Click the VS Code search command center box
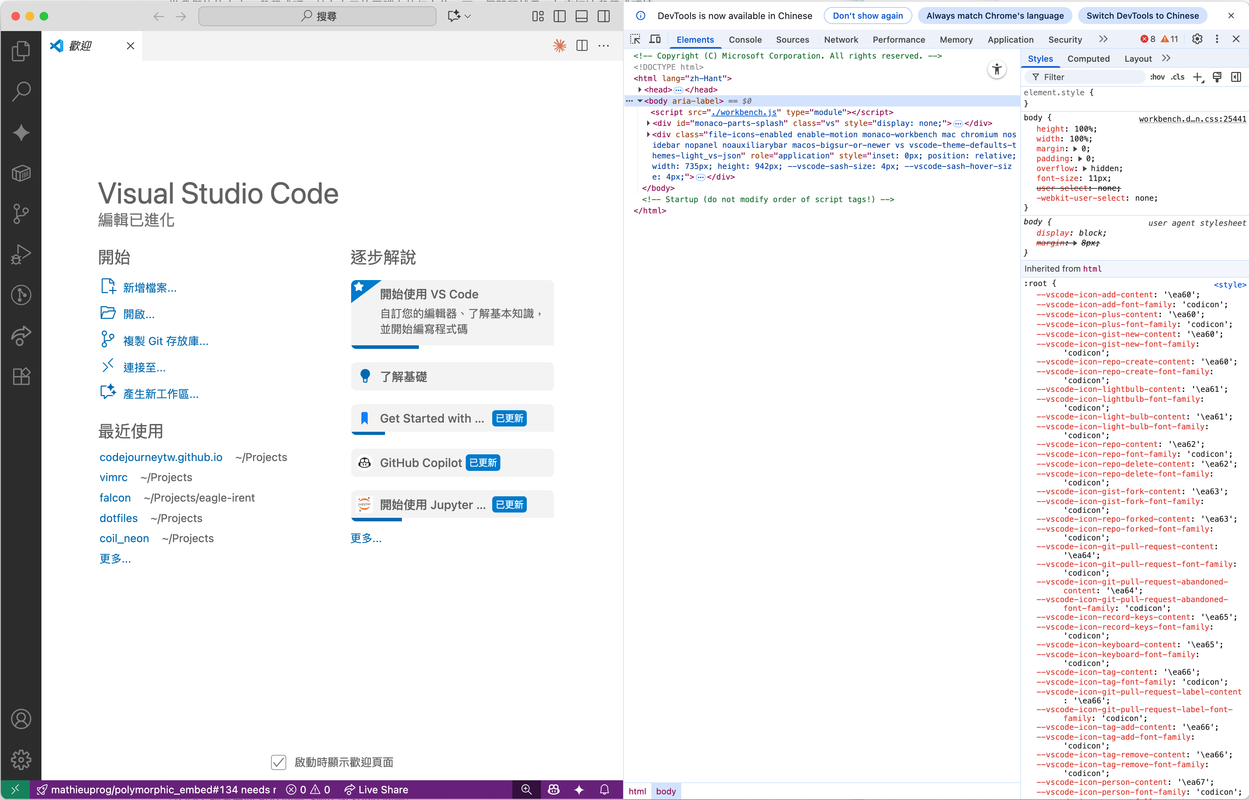The width and height of the screenshot is (1249, 800). pos(317,16)
